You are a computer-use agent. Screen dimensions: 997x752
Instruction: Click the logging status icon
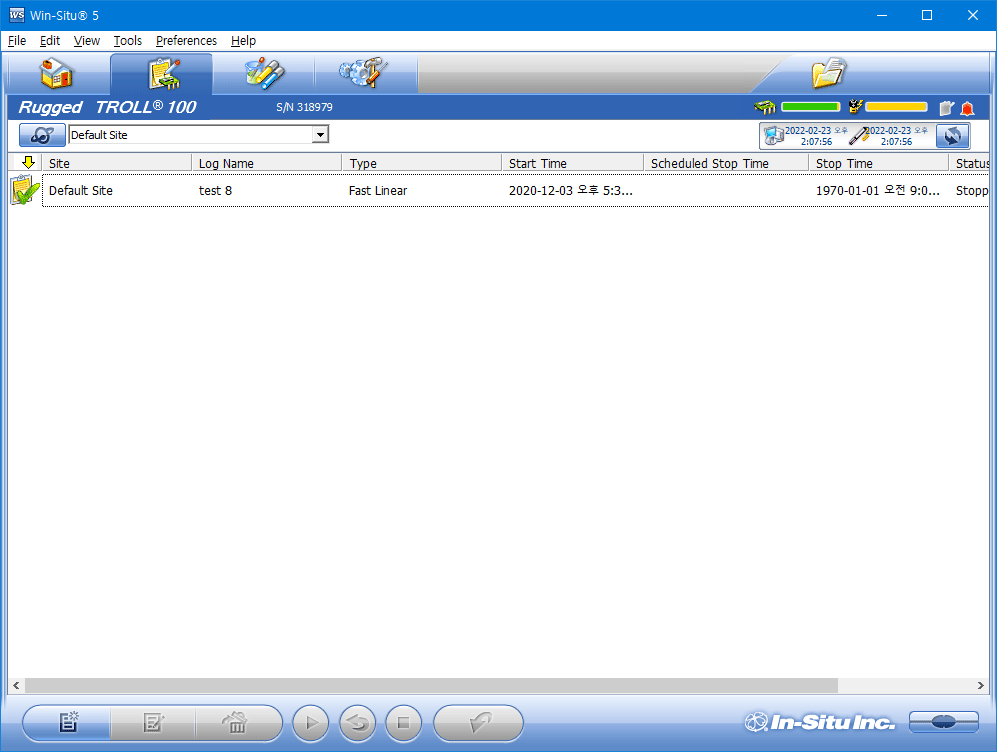(947, 107)
